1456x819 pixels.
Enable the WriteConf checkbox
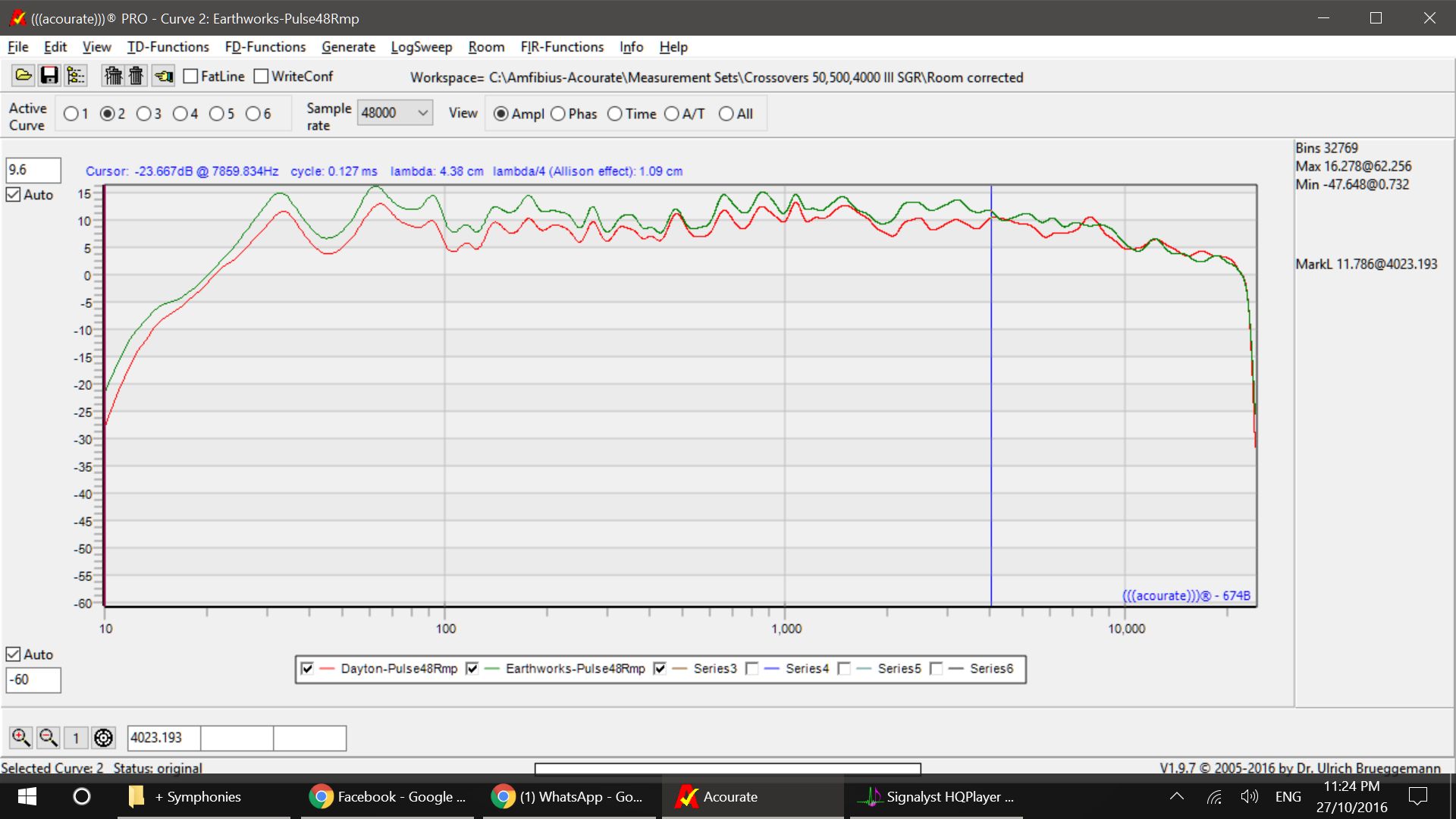click(x=261, y=76)
